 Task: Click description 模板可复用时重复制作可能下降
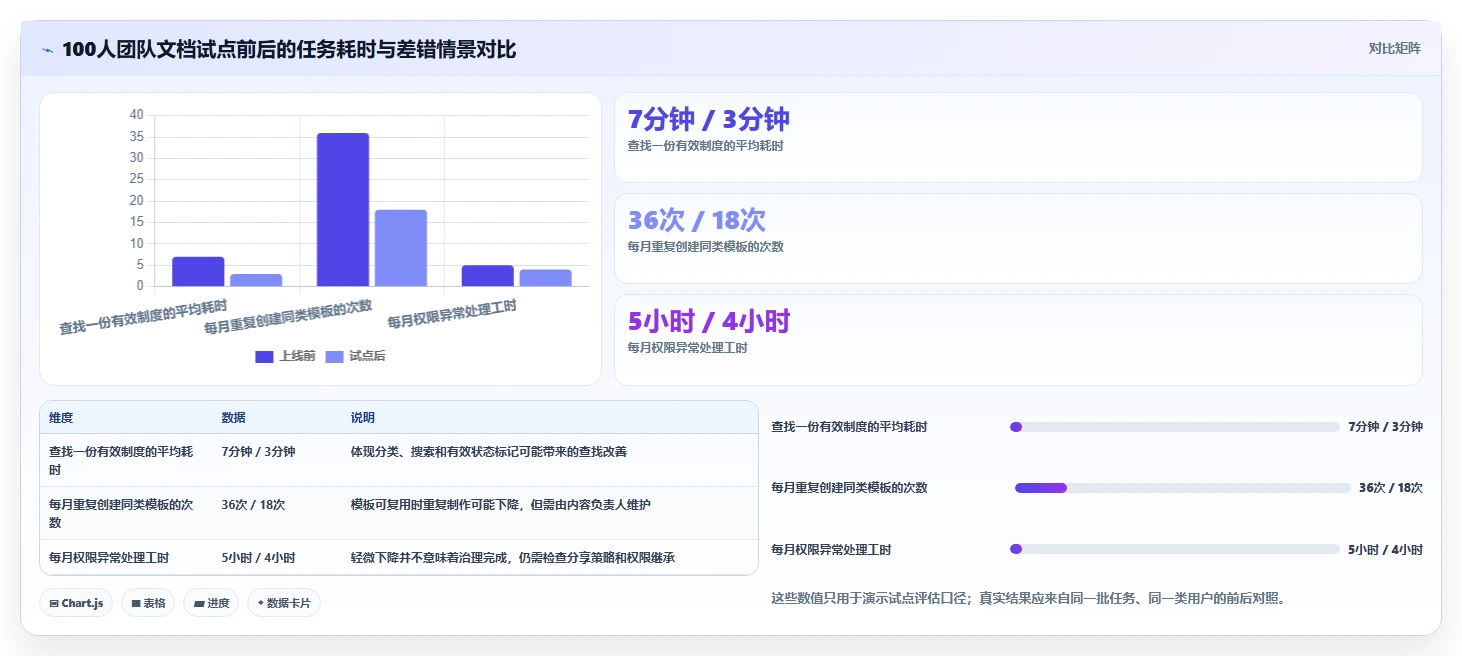tap(501, 505)
